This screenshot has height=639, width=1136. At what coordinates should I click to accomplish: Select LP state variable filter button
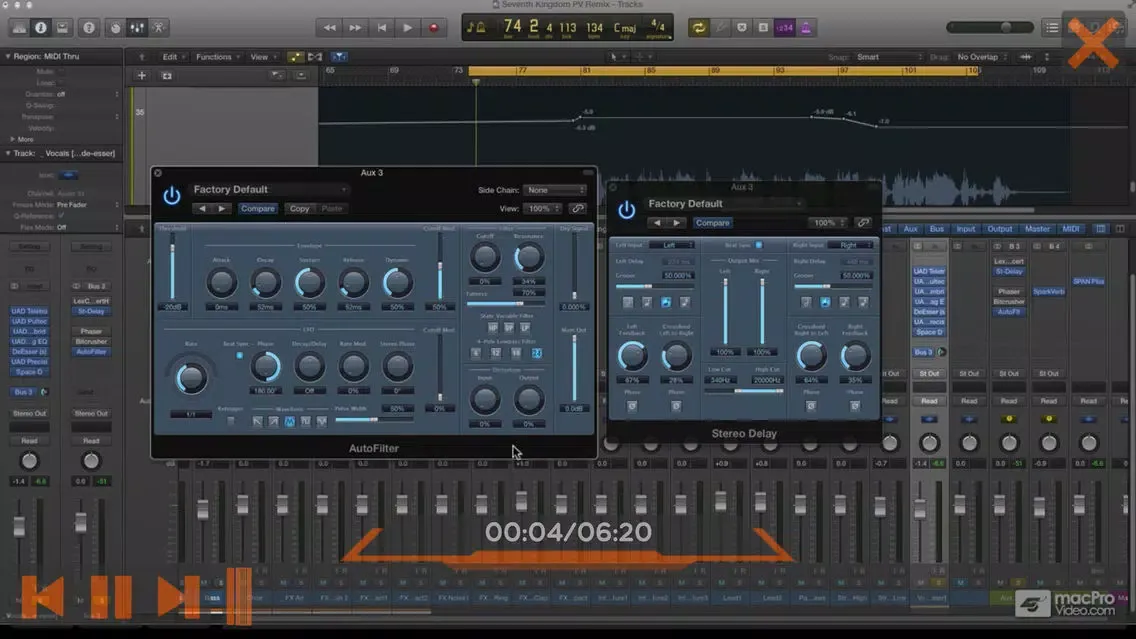tap(525, 328)
